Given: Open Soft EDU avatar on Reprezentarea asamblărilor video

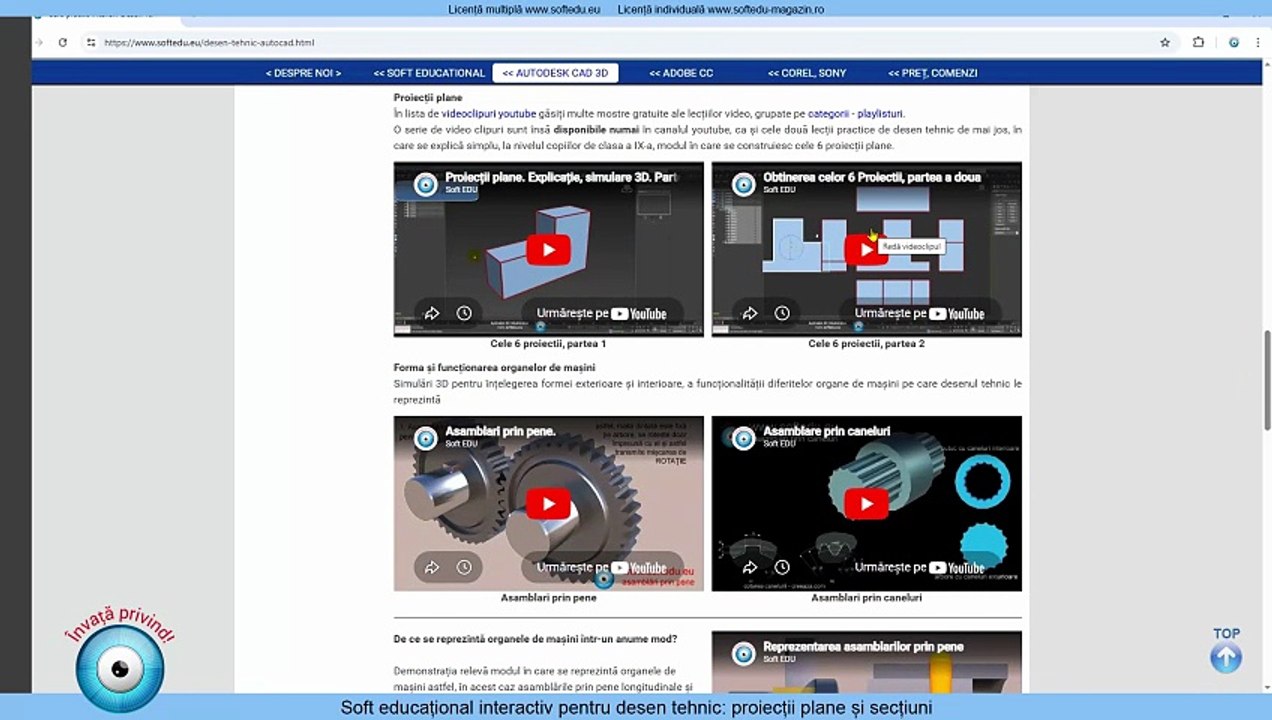Looking at the screenshot, I should 744,653.
